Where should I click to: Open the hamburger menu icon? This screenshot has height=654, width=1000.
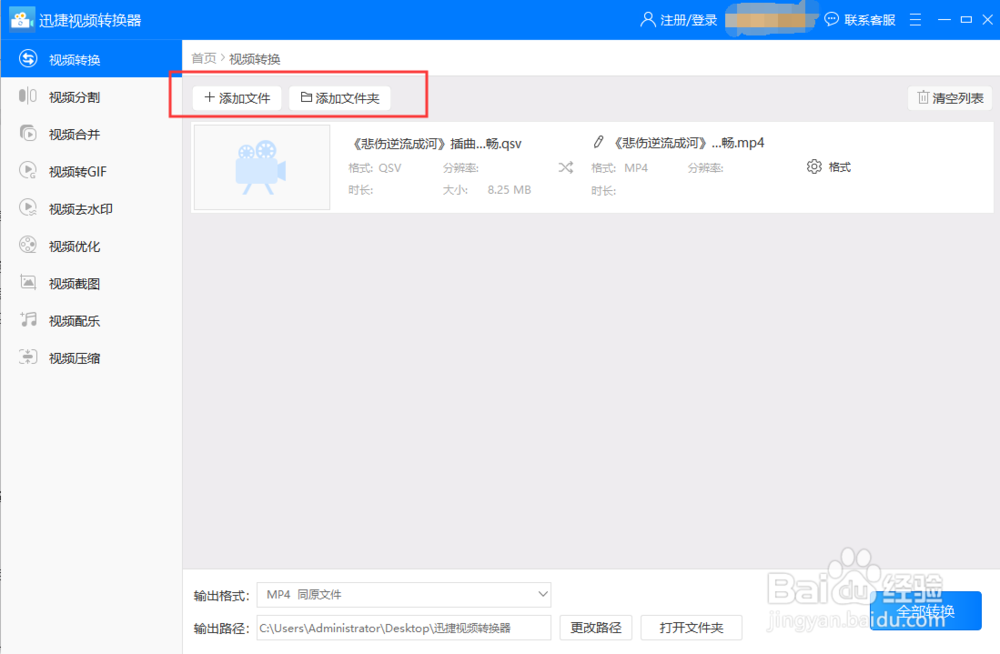tap(915, 20)
